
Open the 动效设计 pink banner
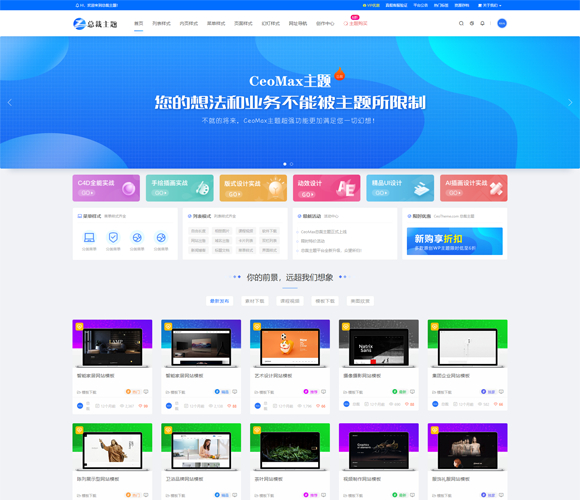[x=327, y=188]
